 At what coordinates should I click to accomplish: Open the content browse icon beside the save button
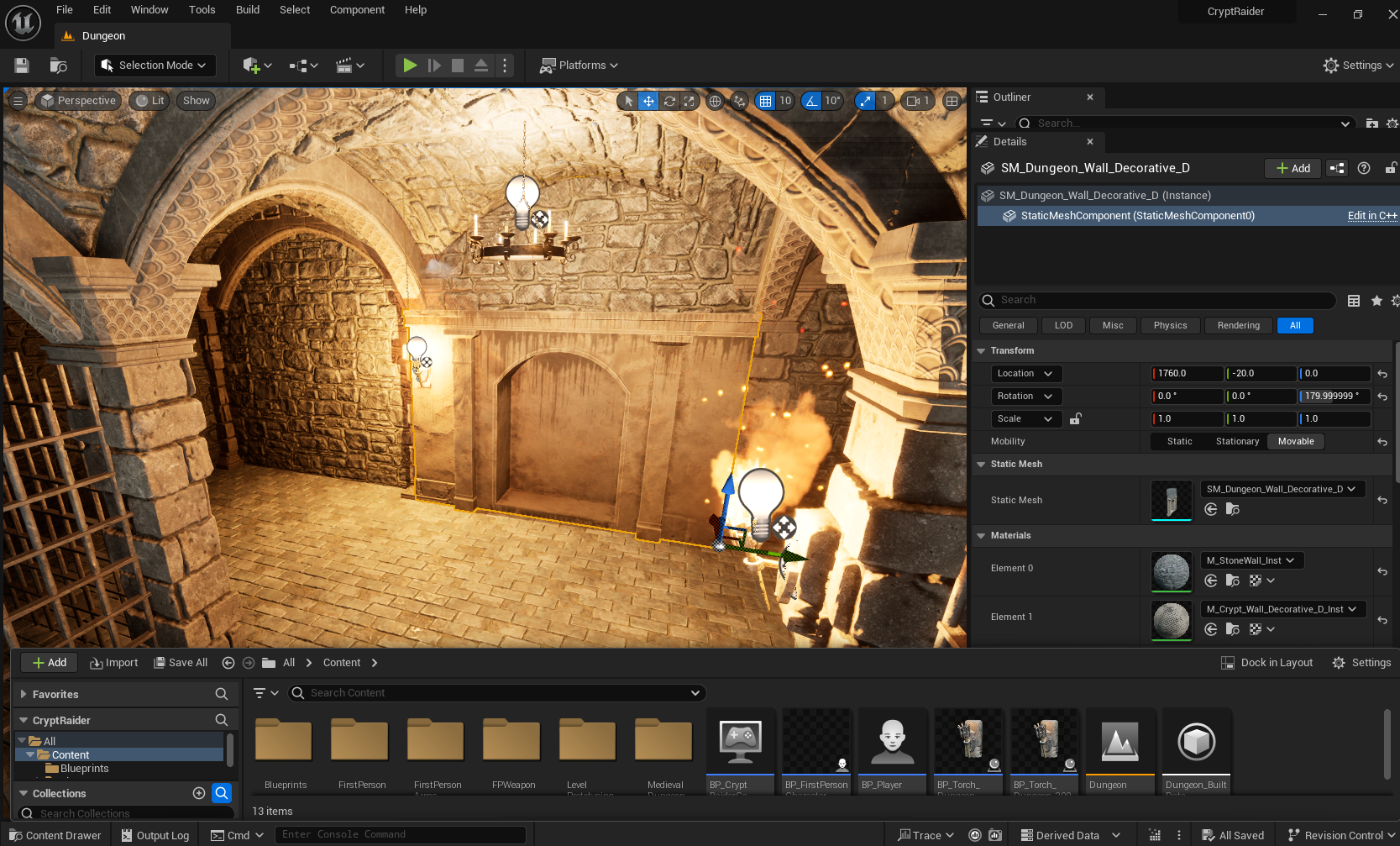58,66
